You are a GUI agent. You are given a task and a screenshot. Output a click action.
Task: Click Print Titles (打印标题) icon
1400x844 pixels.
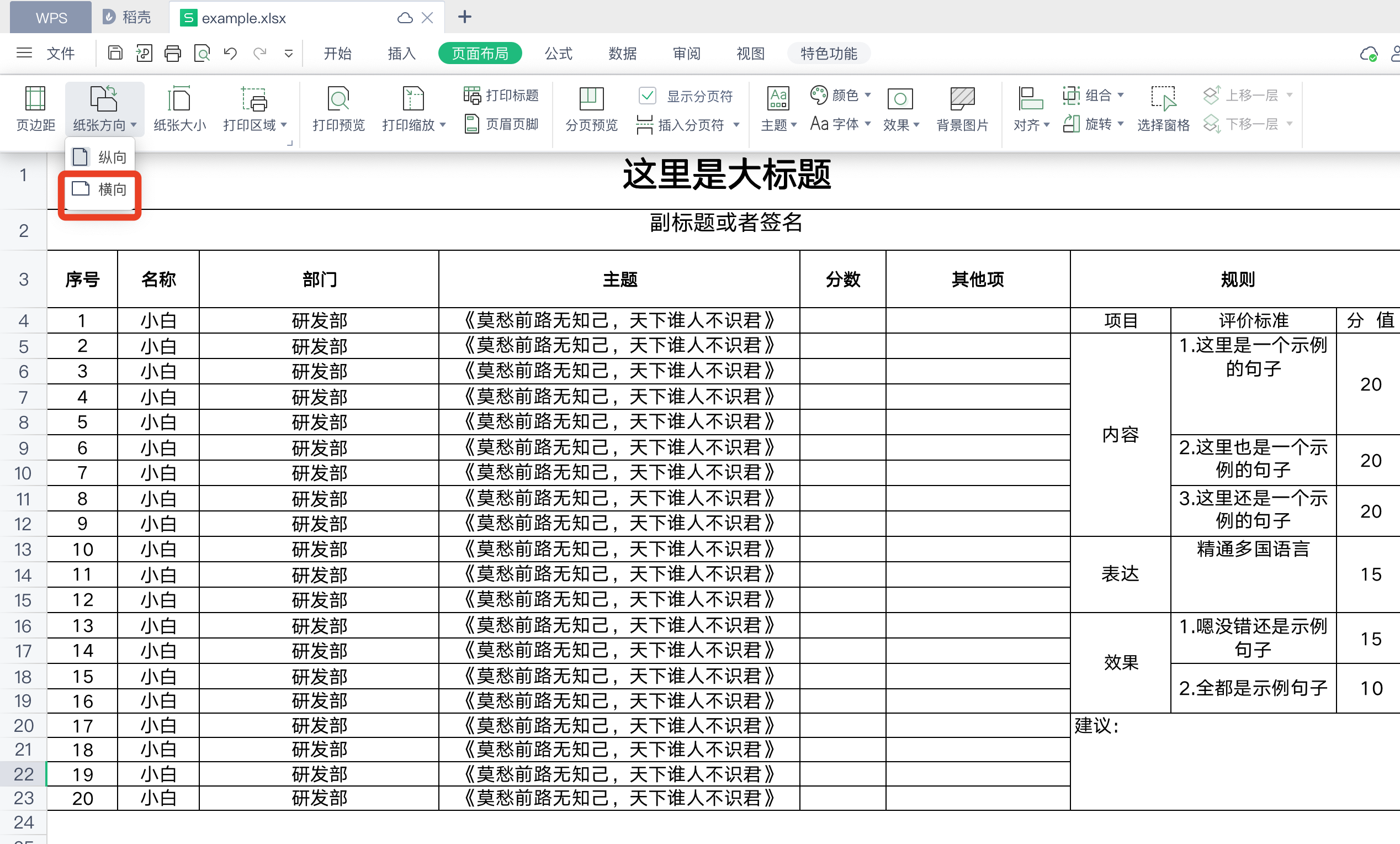click(x=472, y=96)
